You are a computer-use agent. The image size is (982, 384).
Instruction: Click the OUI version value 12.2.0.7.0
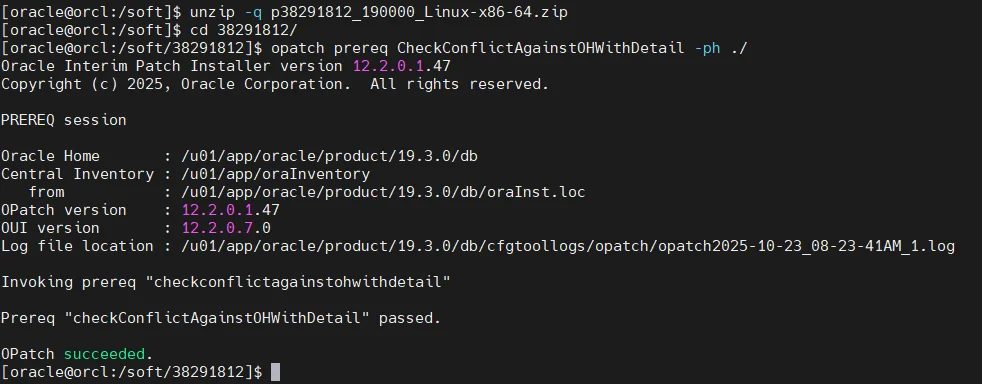point(226,227)
